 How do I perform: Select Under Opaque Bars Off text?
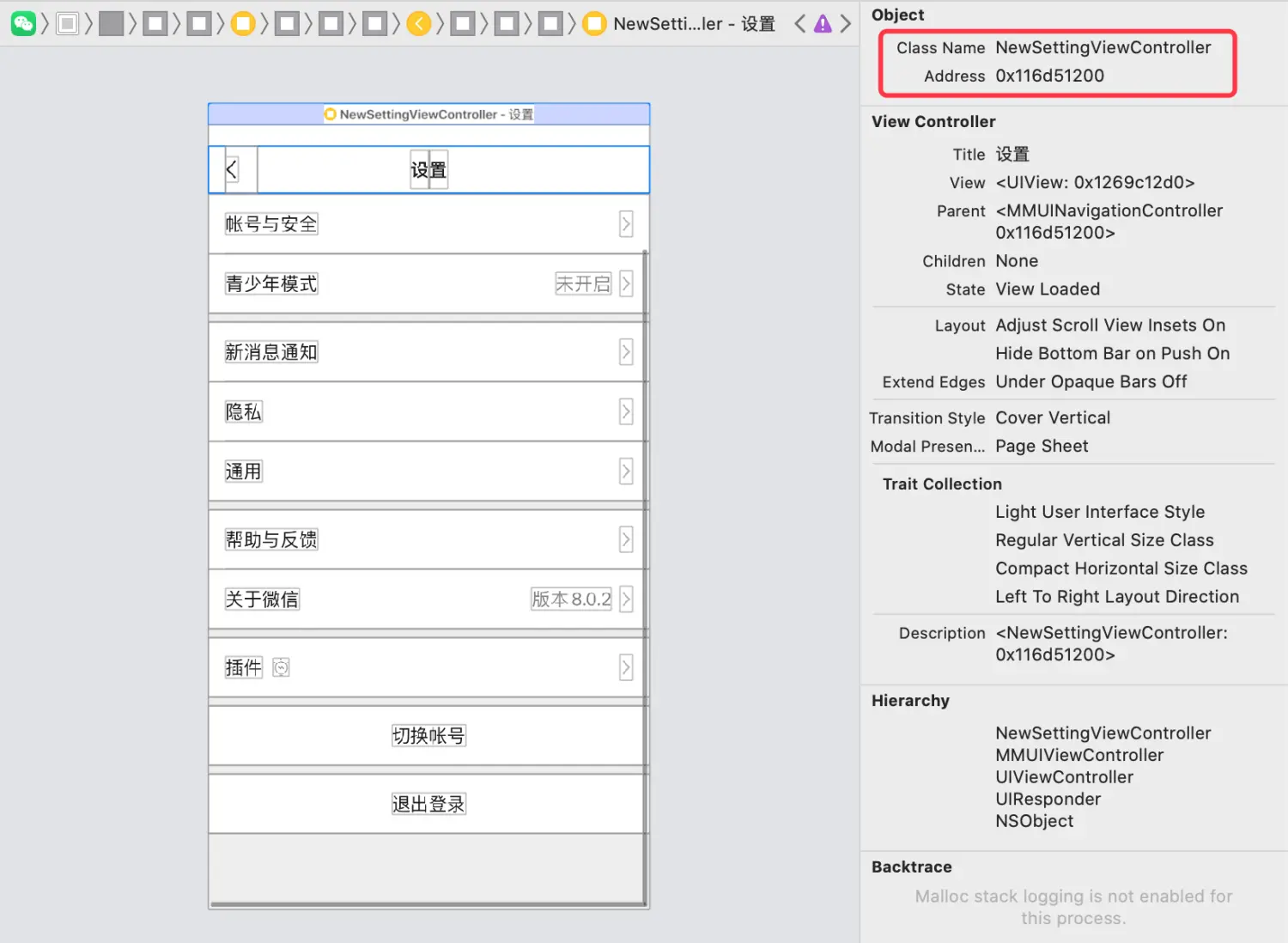1091,382
